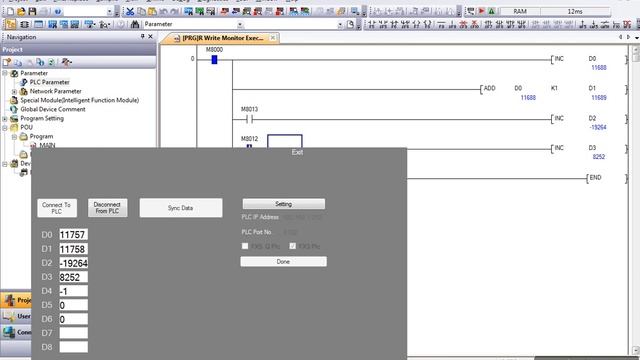Click the Sync Data button
This screenshot has width=640, height=360.
pyautogui.click(x=181, y=208)
